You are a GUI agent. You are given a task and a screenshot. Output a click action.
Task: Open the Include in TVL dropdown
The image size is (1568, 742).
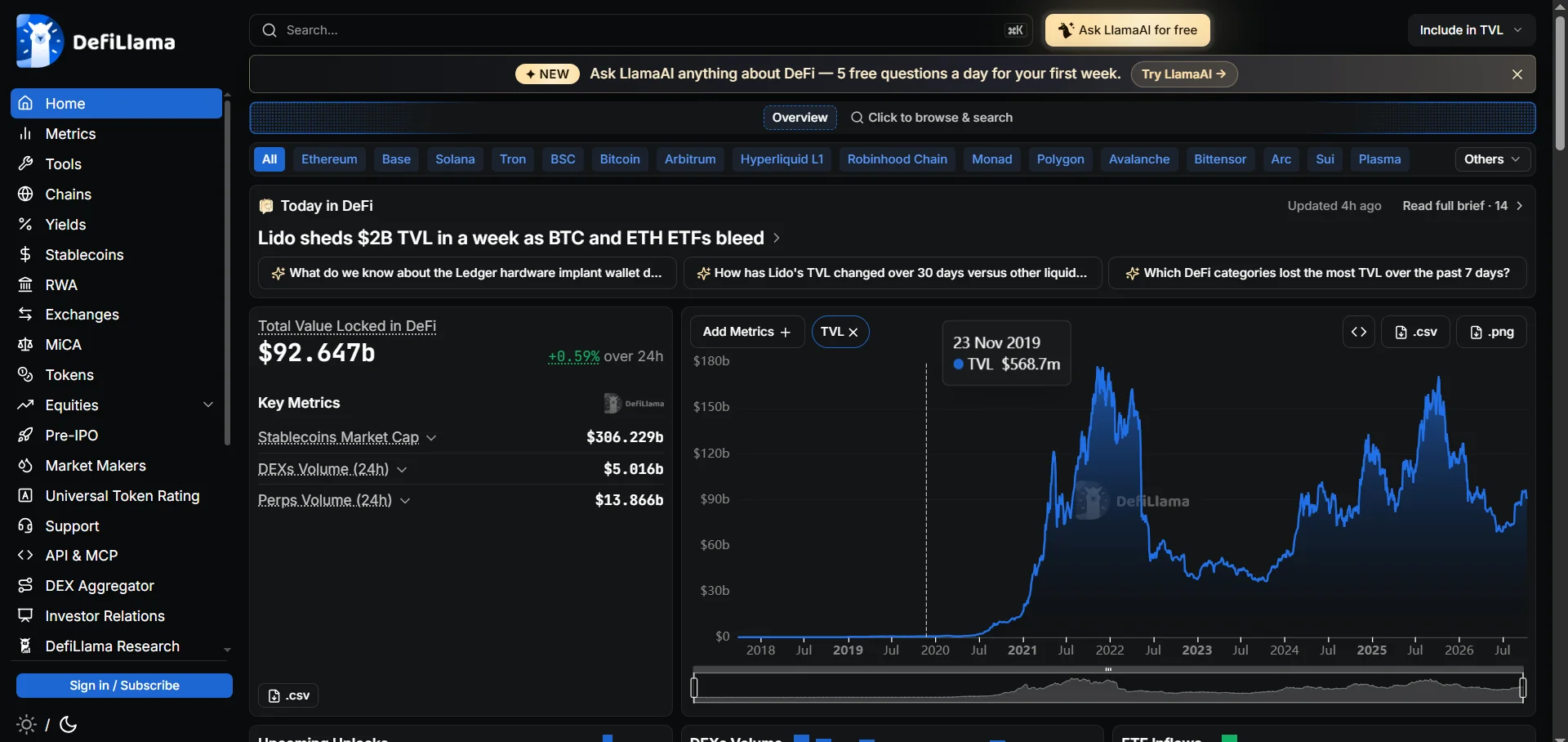(1472, 30)
